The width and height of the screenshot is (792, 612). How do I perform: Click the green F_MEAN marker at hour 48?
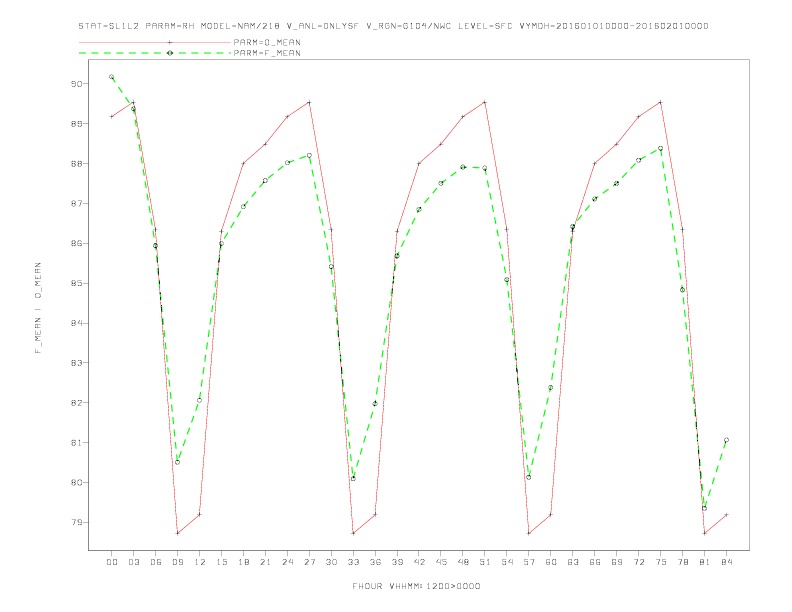(463, 167)
